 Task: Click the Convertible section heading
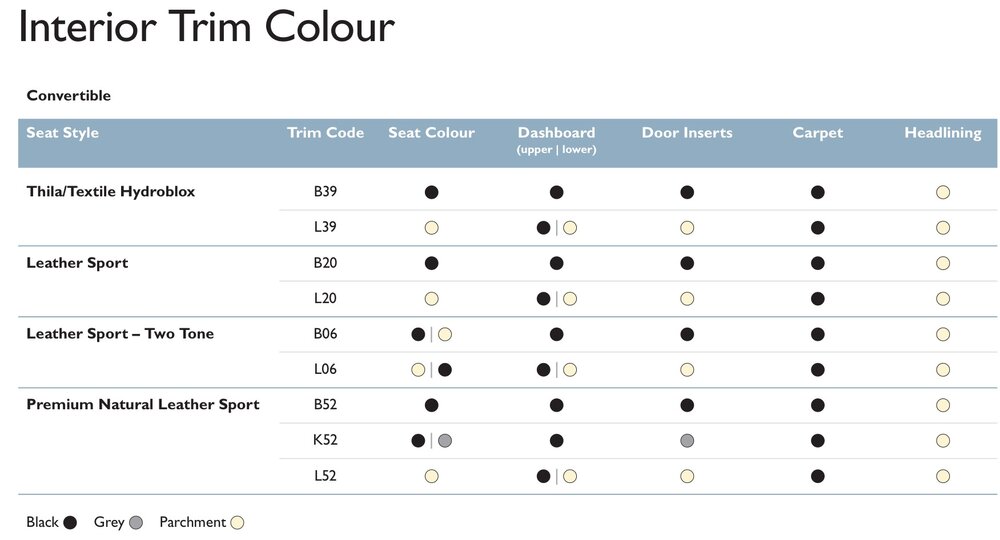click(69, 96)
